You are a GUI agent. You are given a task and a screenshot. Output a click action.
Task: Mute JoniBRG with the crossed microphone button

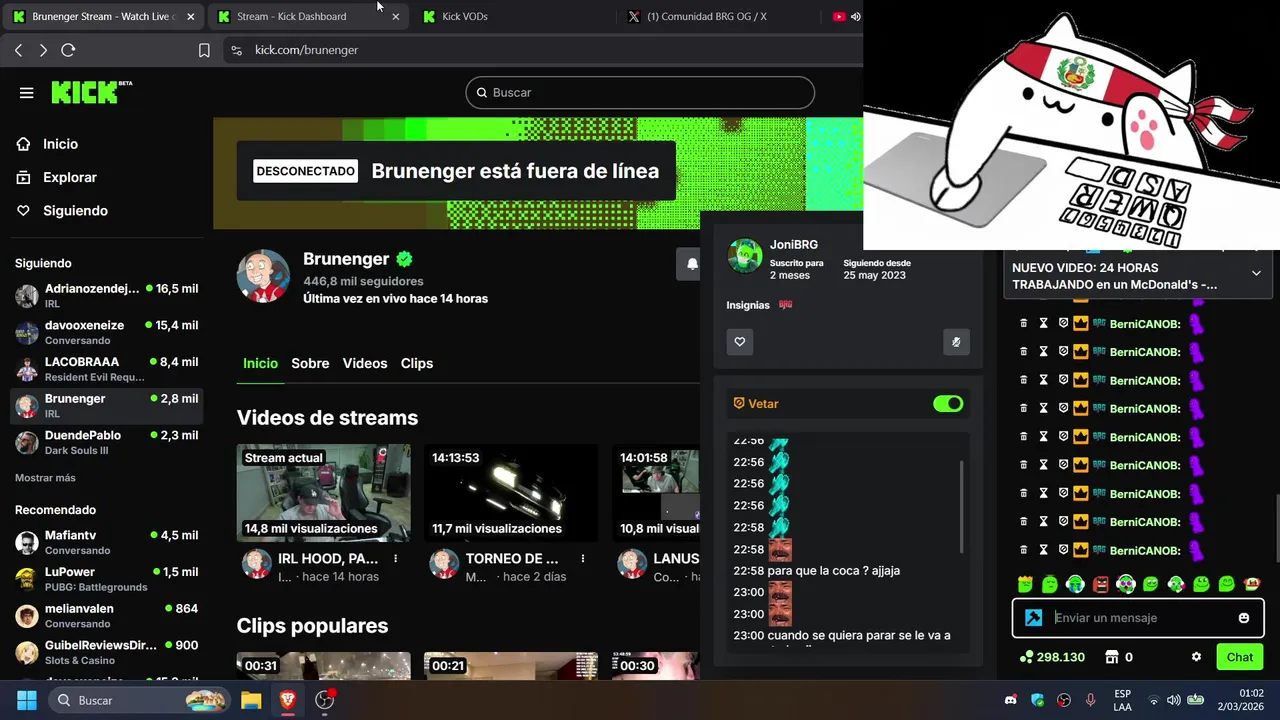tap(956, 342)
